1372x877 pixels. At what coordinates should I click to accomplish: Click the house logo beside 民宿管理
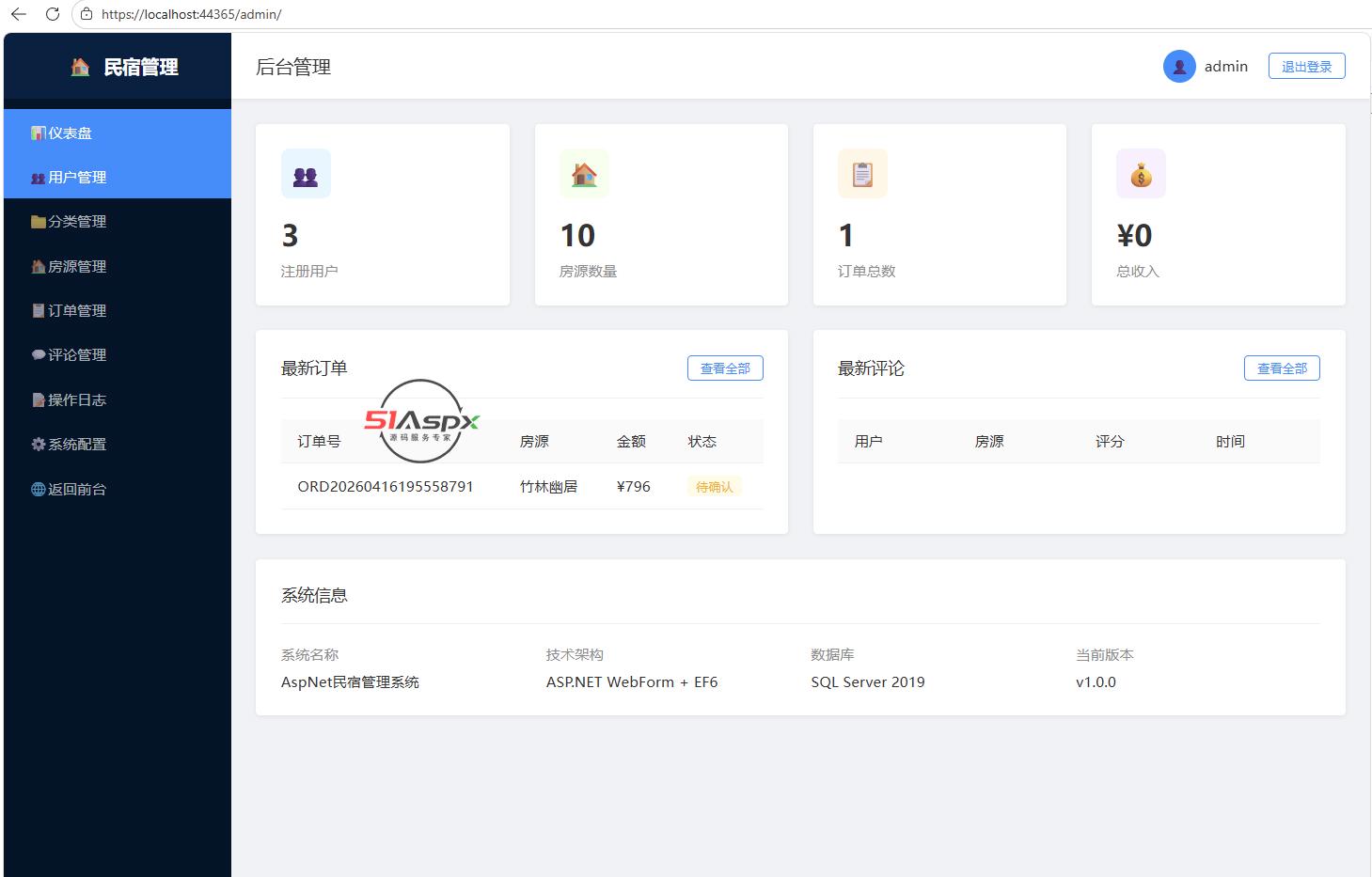point(81,67)
